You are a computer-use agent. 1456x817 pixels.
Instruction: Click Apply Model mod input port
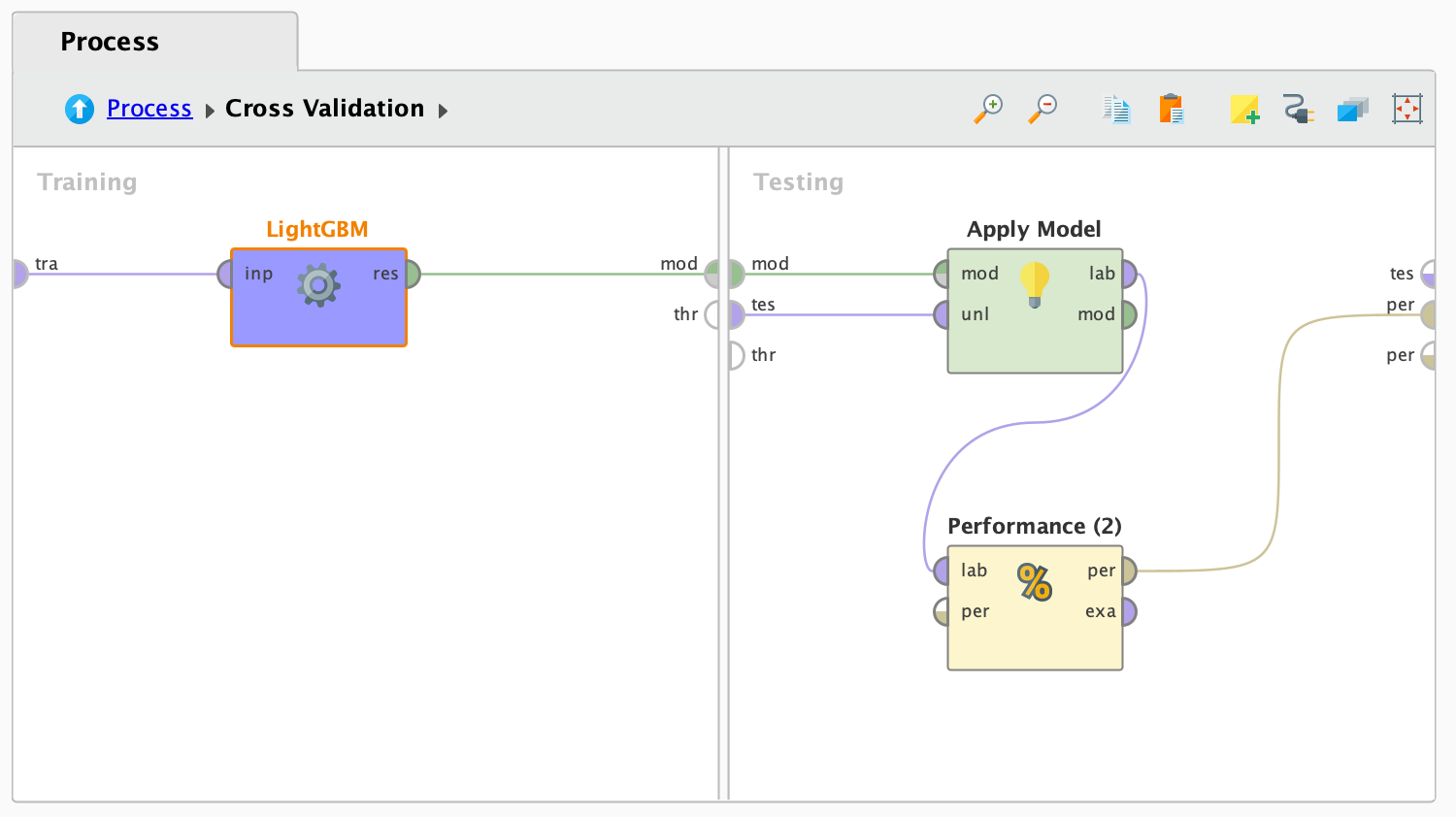[943, 275]
